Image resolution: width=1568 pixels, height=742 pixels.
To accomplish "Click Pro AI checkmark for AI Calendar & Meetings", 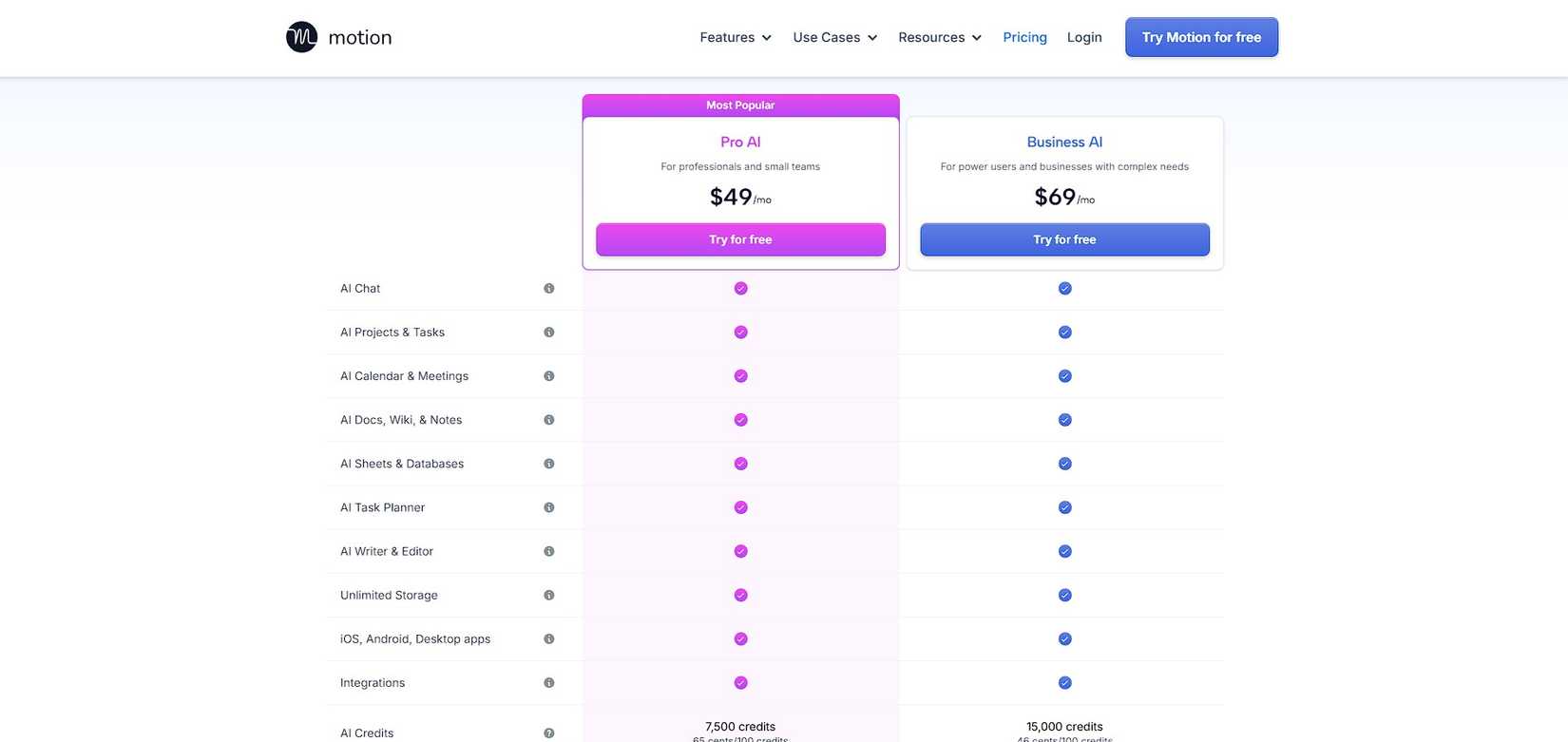I will [741, 376].
